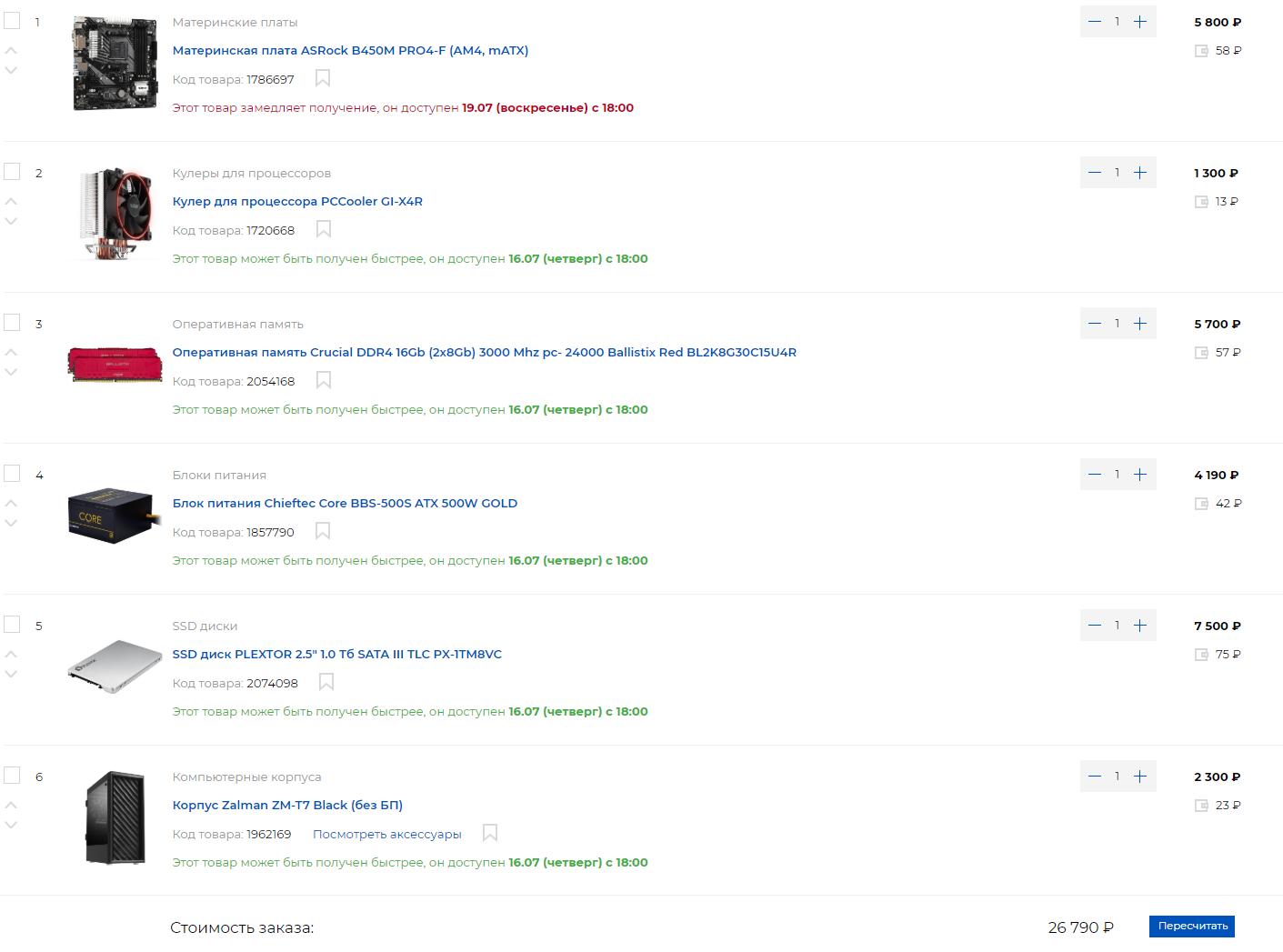Decrease quantity of PCCooler cooler

tap(1095, 172)
